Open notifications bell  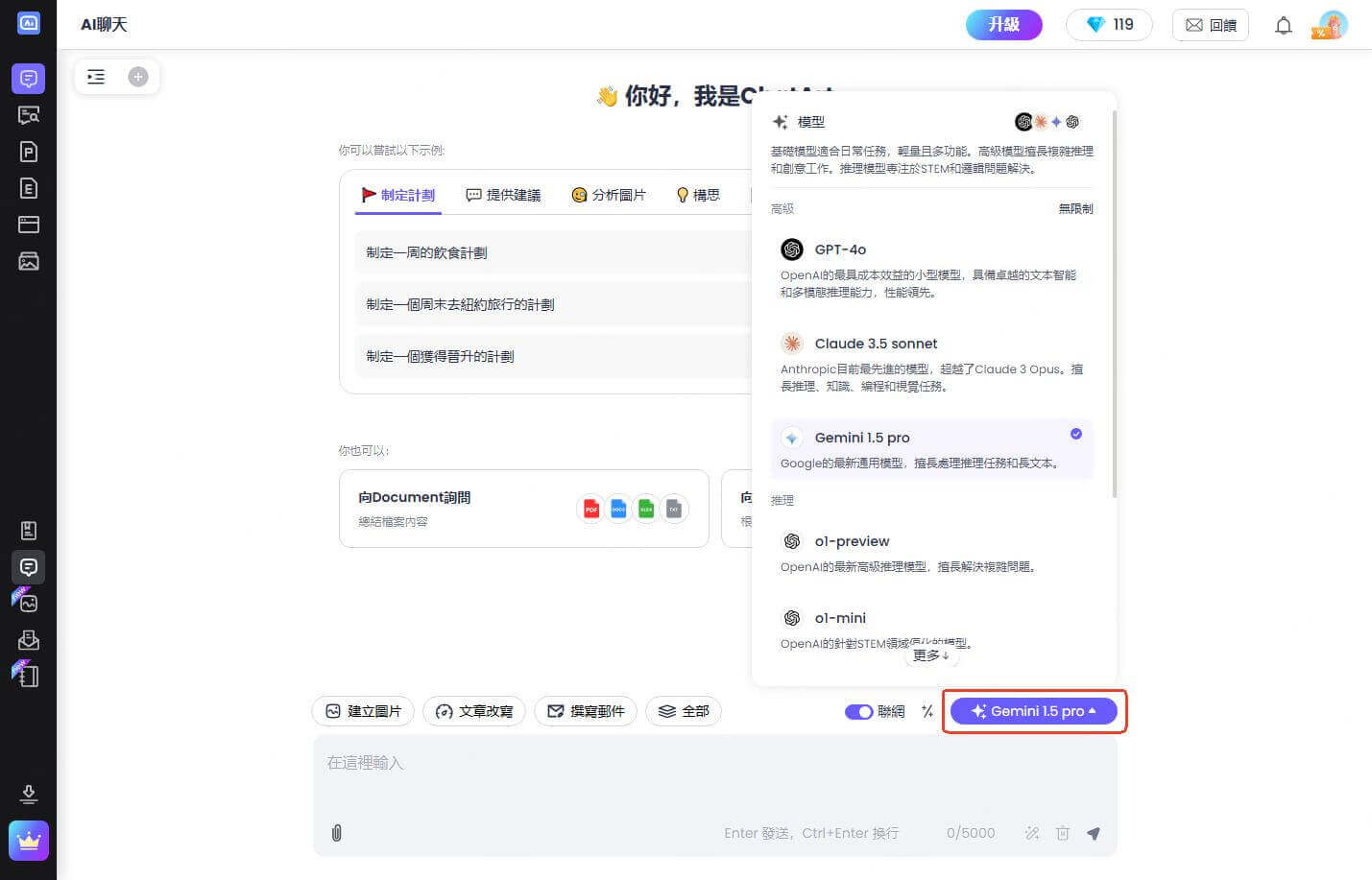tap(1284, 26)
